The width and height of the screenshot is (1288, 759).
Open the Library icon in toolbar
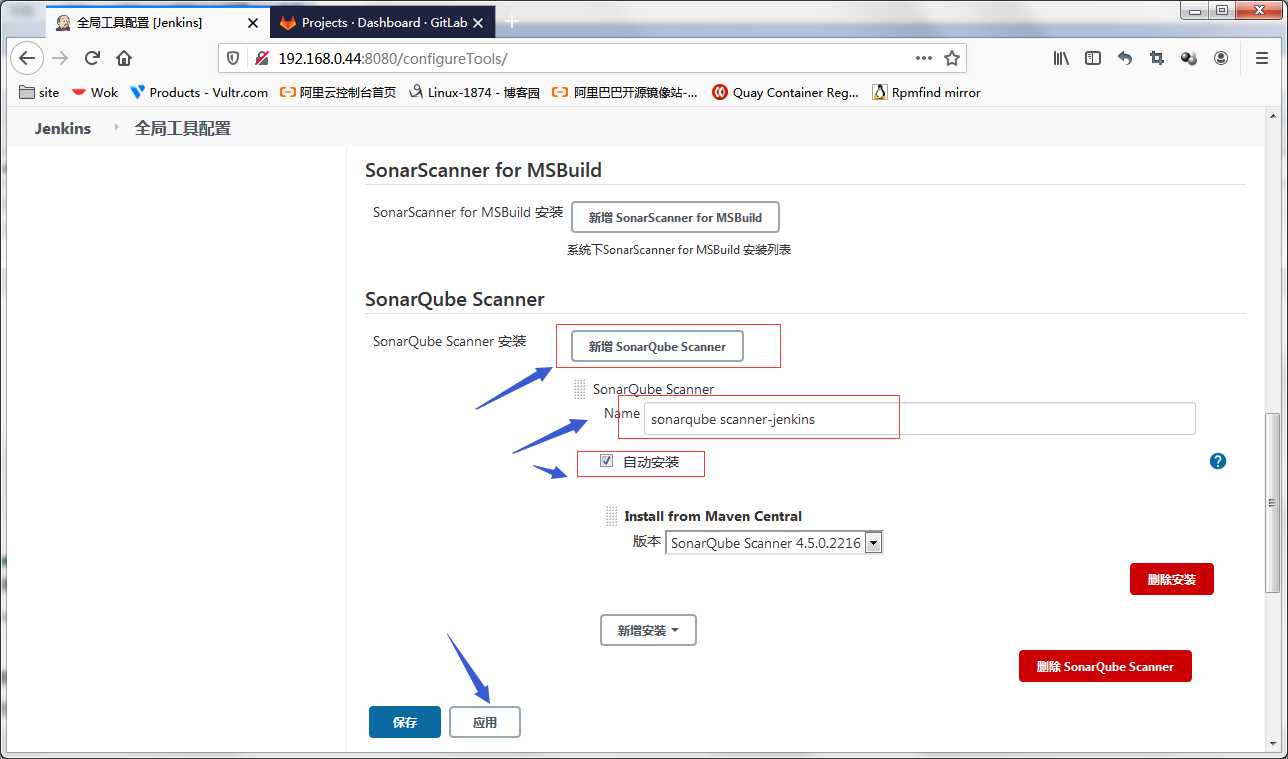tap(1061, 58)
